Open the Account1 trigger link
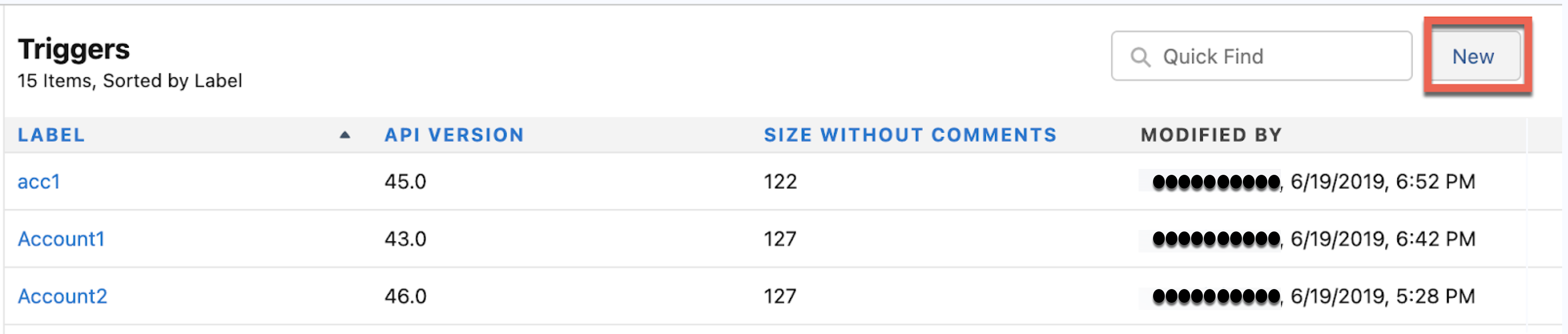The width and height of the screenshot is (1568, 334). 62,239
